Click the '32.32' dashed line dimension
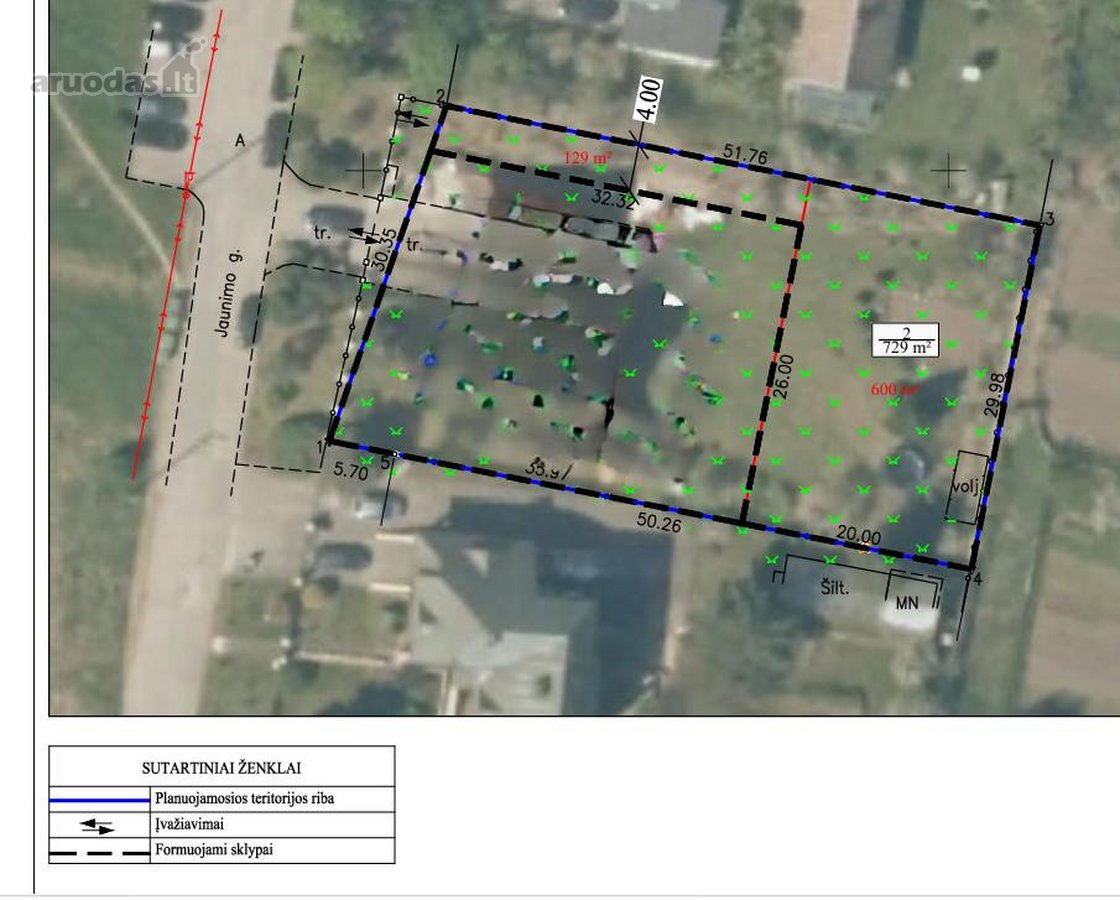The width and height of the screenshot is (1120, 900). [x=613, y=200]
